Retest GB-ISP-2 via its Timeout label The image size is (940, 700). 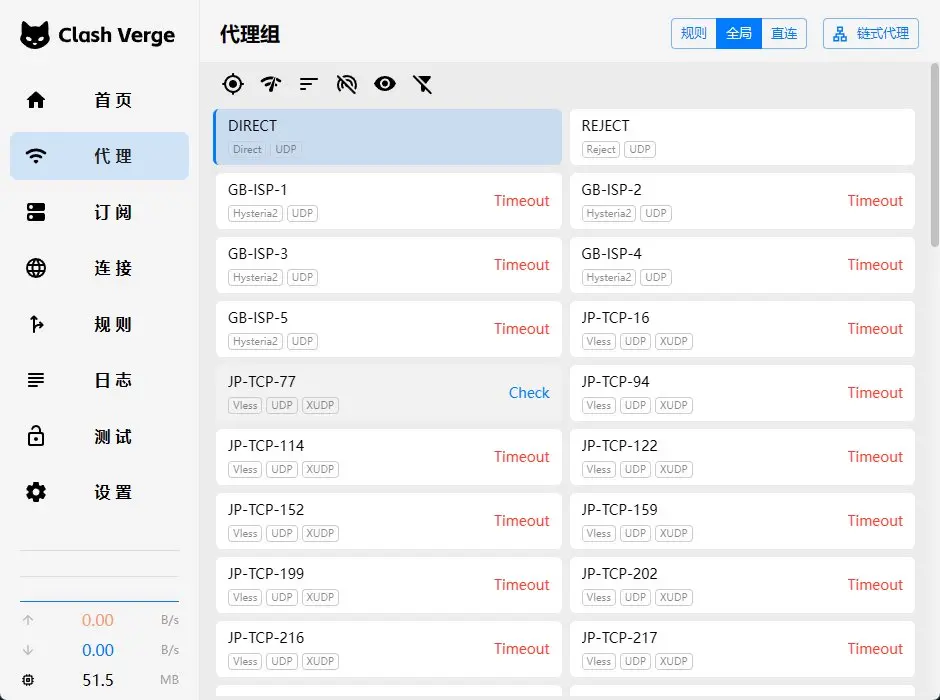pyautogui.click(x=875, y=201)
